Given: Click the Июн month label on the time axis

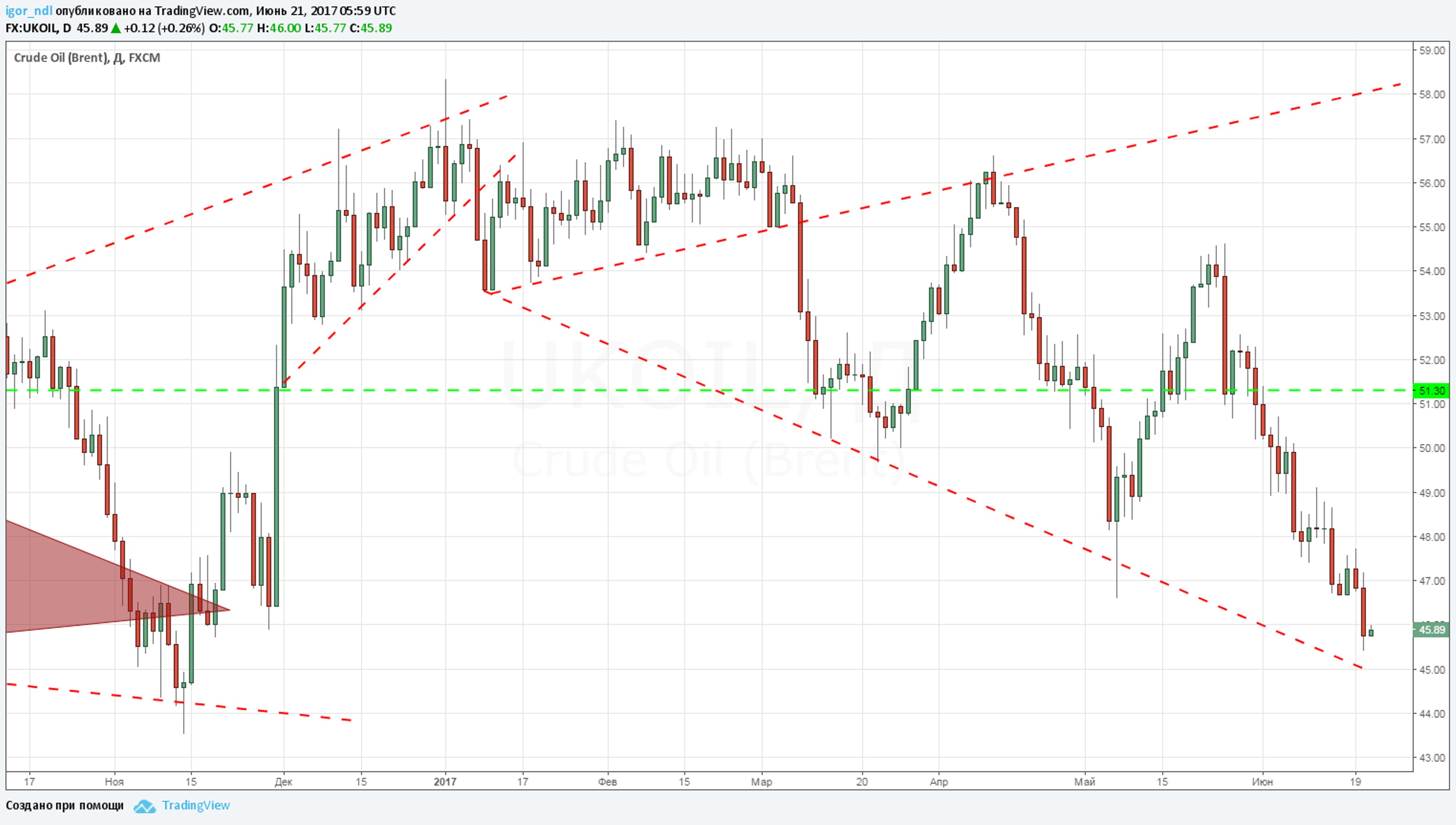Looking at the screenshot, I should click(x=1262, y=782).
